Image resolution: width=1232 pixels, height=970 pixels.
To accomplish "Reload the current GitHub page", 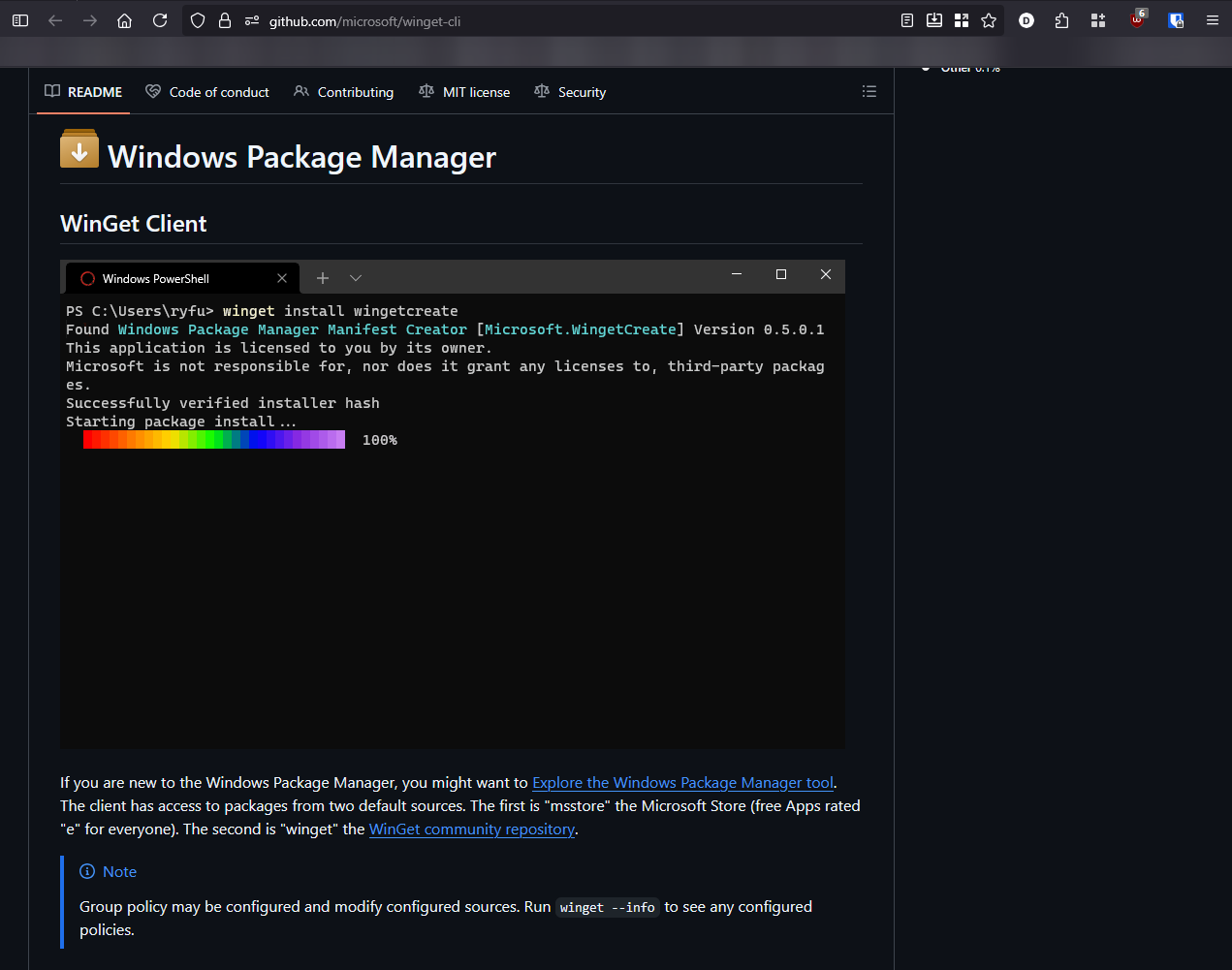I will [x=160, y=20].
